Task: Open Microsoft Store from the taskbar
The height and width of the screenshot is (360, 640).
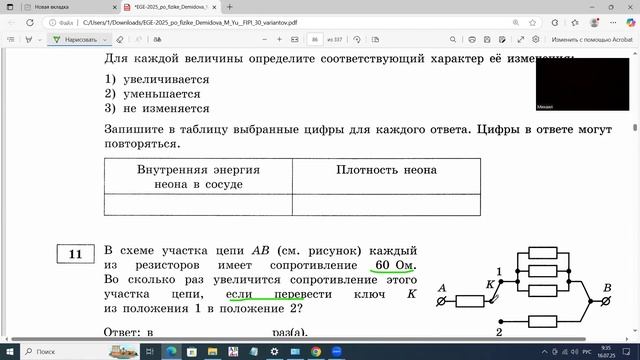Action: click(x=192, y=351)
